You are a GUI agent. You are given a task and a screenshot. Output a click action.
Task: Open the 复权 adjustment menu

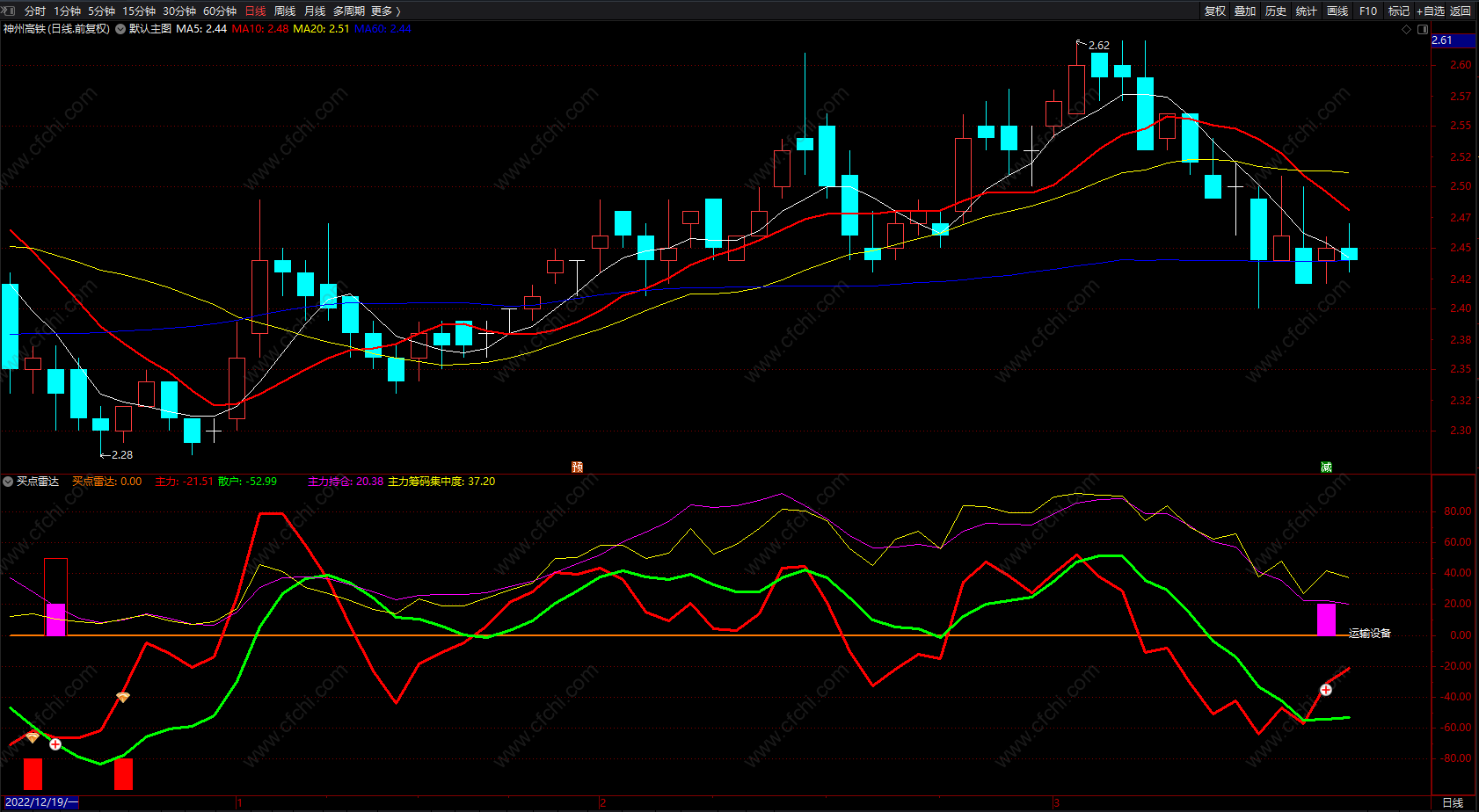click(1215, 11)
